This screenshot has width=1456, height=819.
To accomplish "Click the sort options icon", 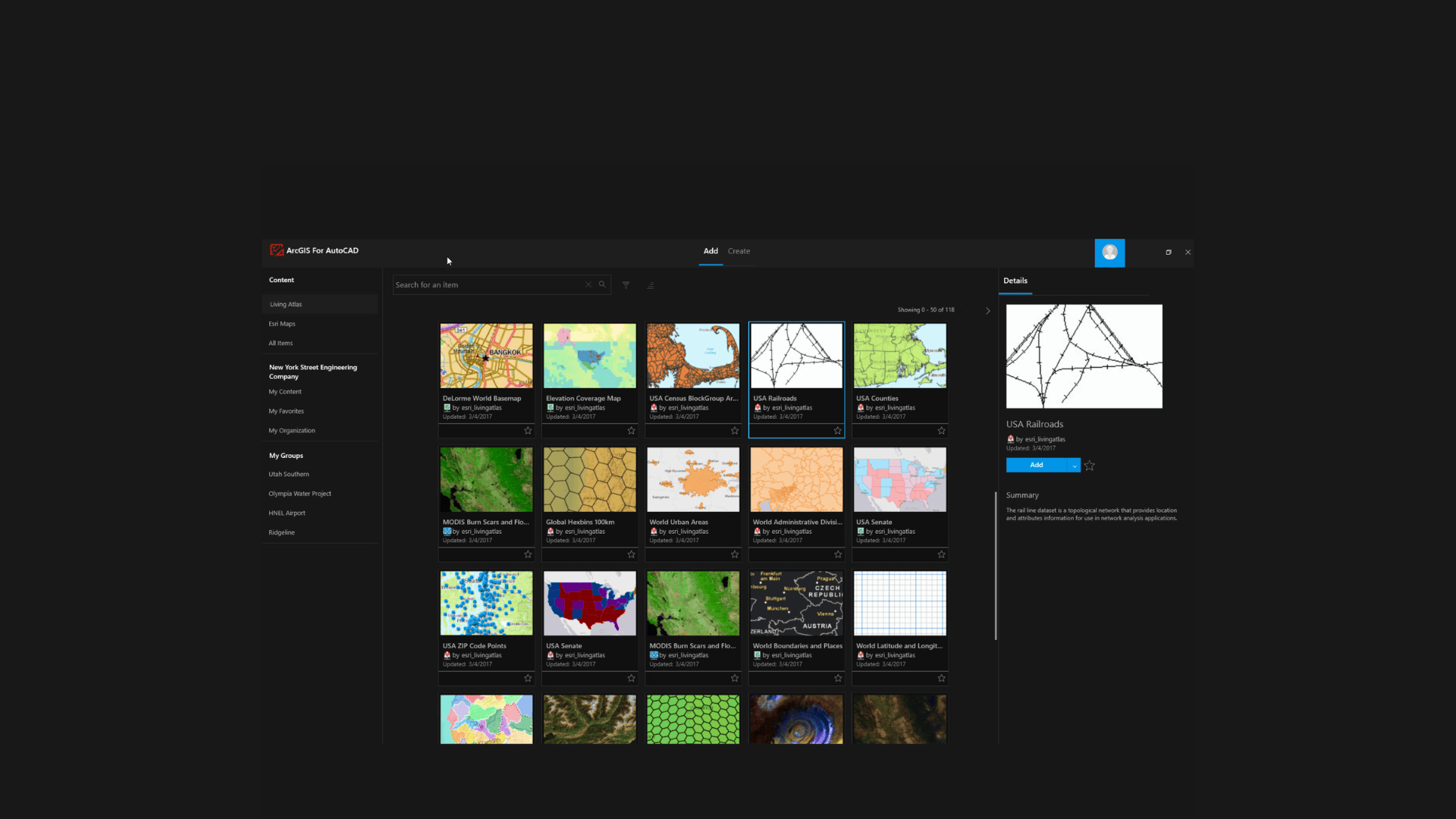I will (650, 285).
